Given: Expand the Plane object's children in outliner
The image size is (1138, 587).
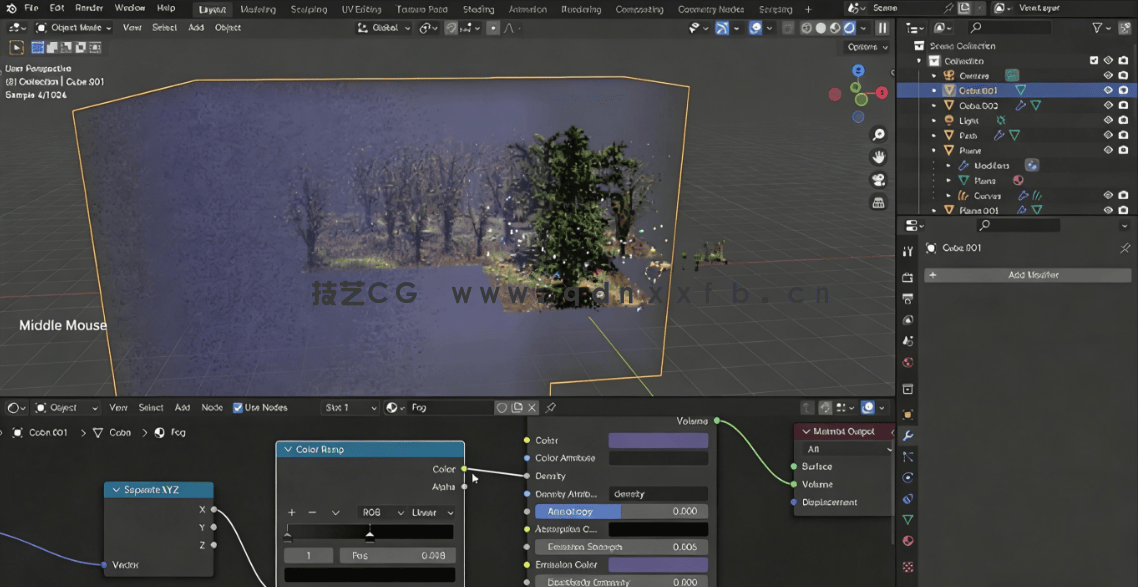Looking at the screenshot, I should [x=933, y=150].
